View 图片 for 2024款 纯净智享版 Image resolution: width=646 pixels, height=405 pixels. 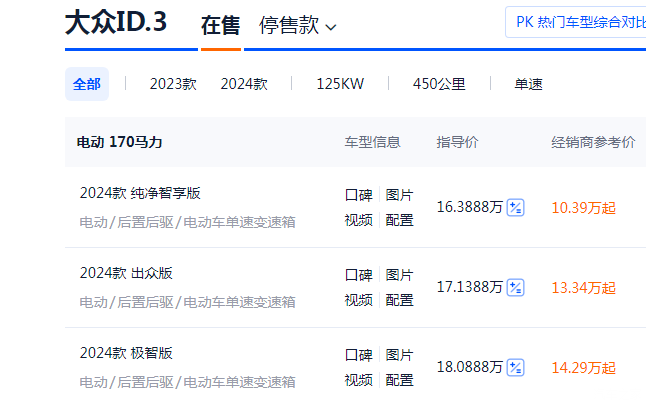tap(399, 195)
